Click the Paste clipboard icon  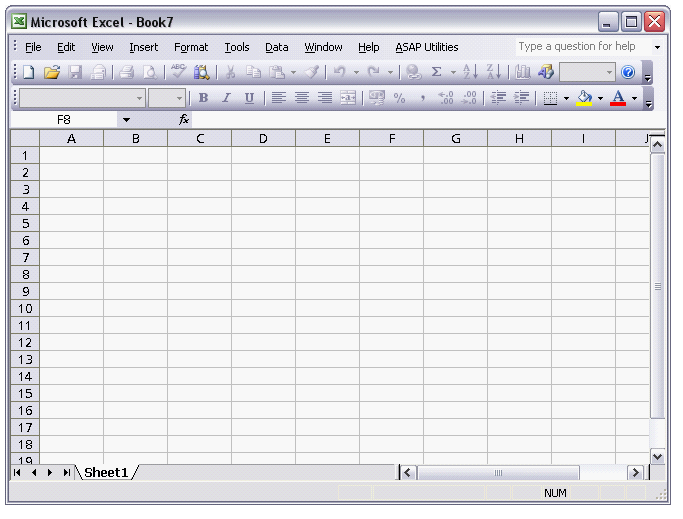click(277, 72)
